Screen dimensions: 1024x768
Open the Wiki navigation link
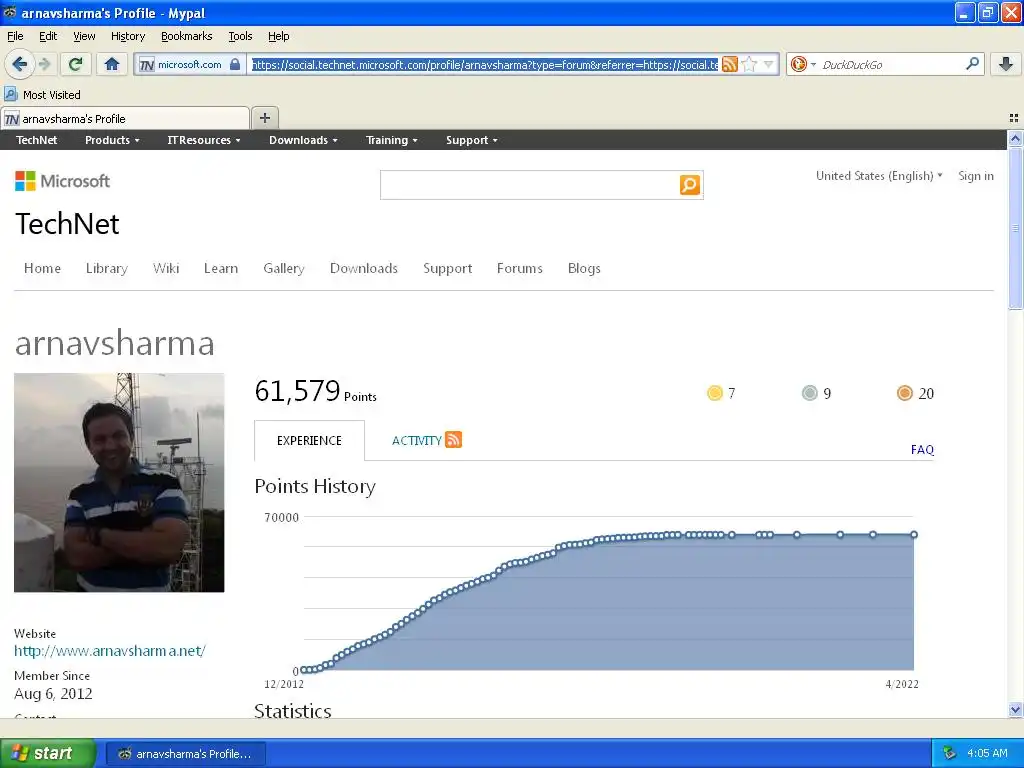pyautogui.click(x=166, y=268)
